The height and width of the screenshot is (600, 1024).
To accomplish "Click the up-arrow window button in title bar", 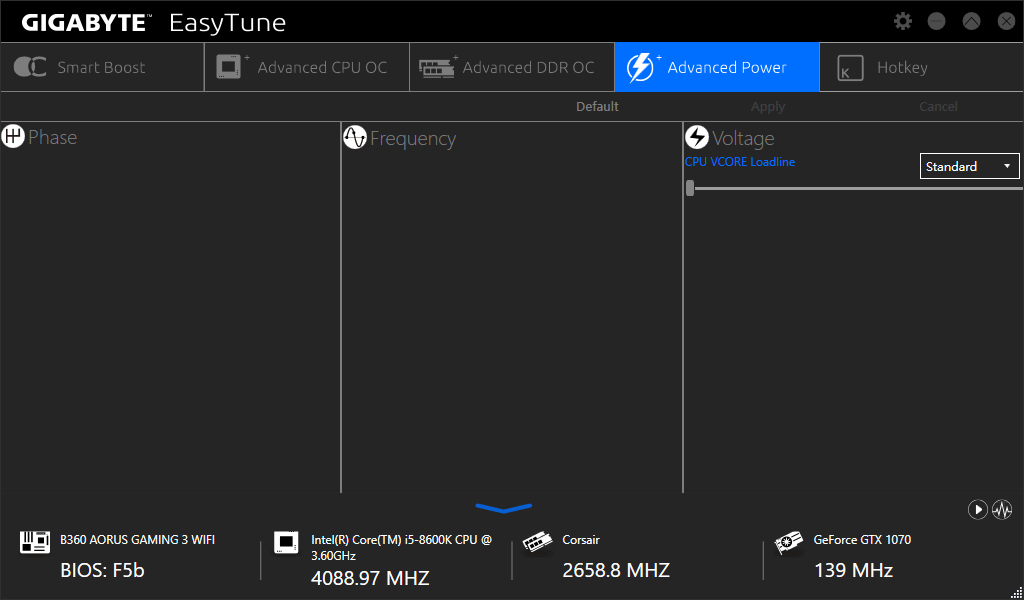I will (x=972, y=22).
